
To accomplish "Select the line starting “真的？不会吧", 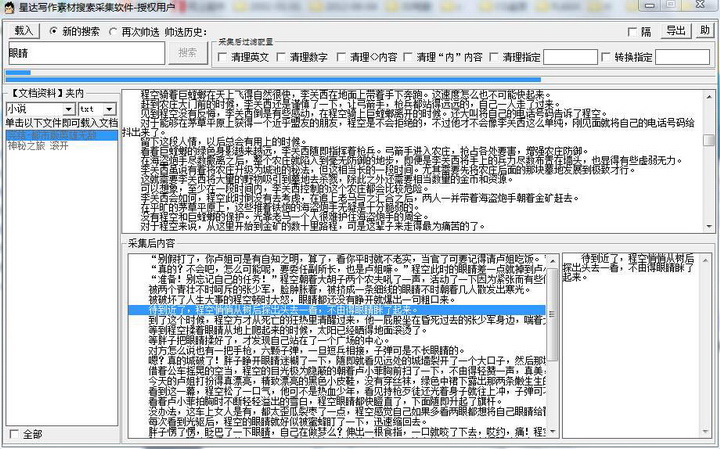I will point(337,270).
